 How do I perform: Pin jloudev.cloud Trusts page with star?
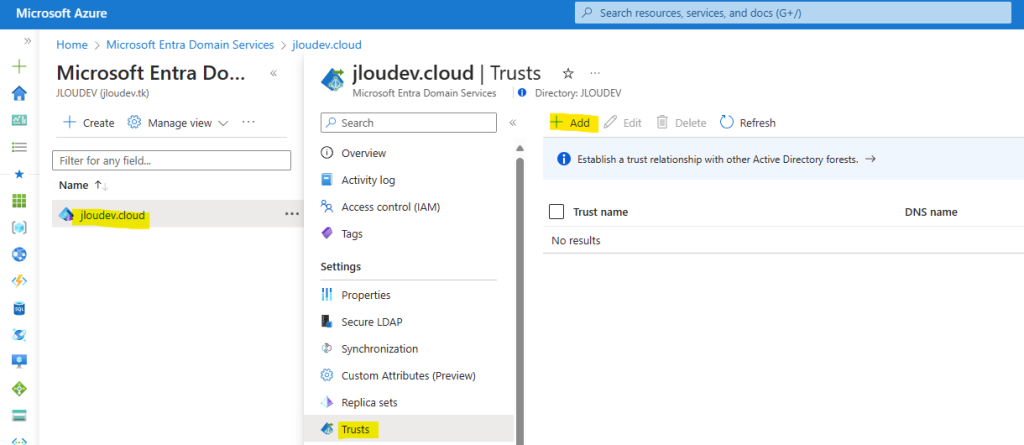click(568, 73)
